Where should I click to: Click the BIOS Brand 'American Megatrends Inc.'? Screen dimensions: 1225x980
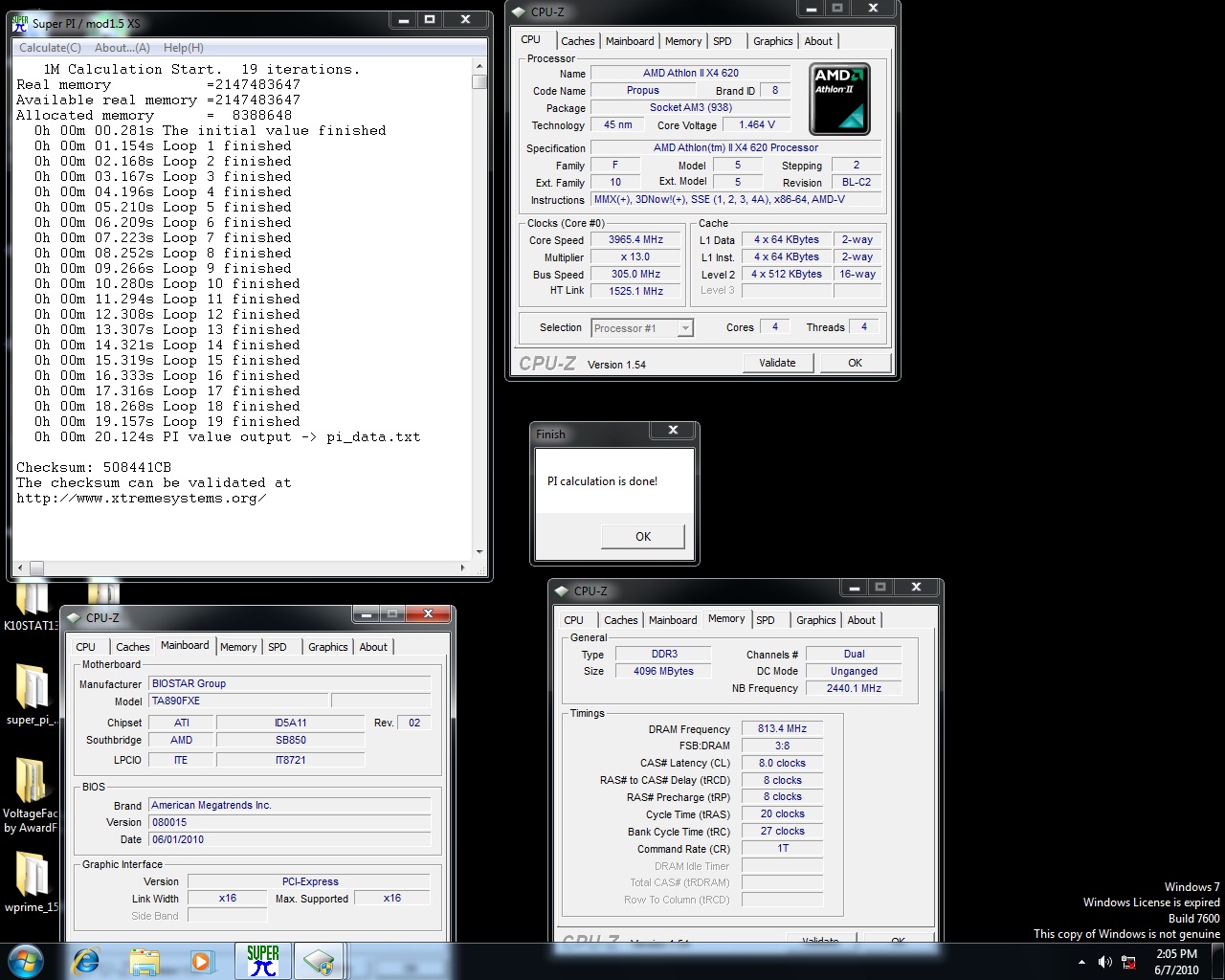coord(290,805)
